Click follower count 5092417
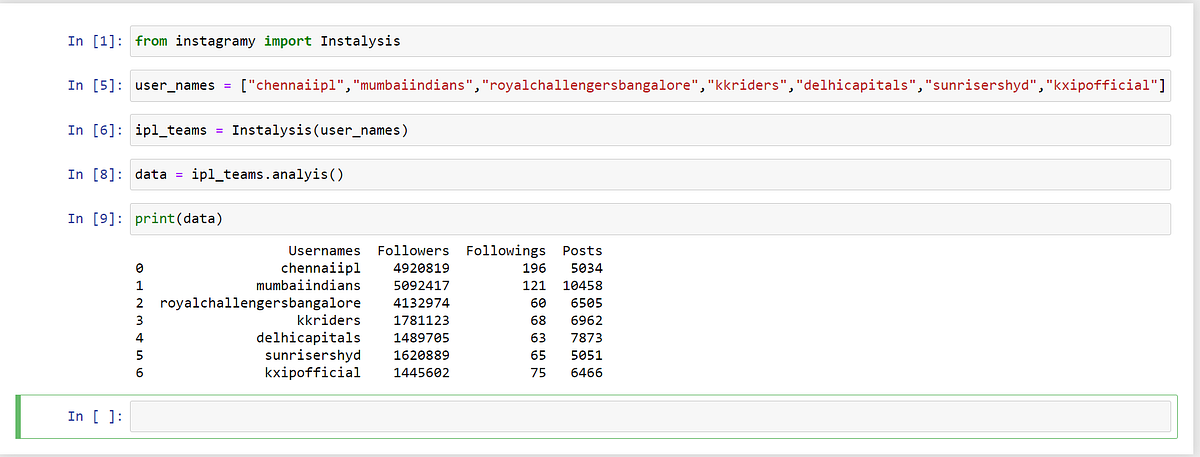The width and height of the screenshot is (1200, 457). point(421,285)
